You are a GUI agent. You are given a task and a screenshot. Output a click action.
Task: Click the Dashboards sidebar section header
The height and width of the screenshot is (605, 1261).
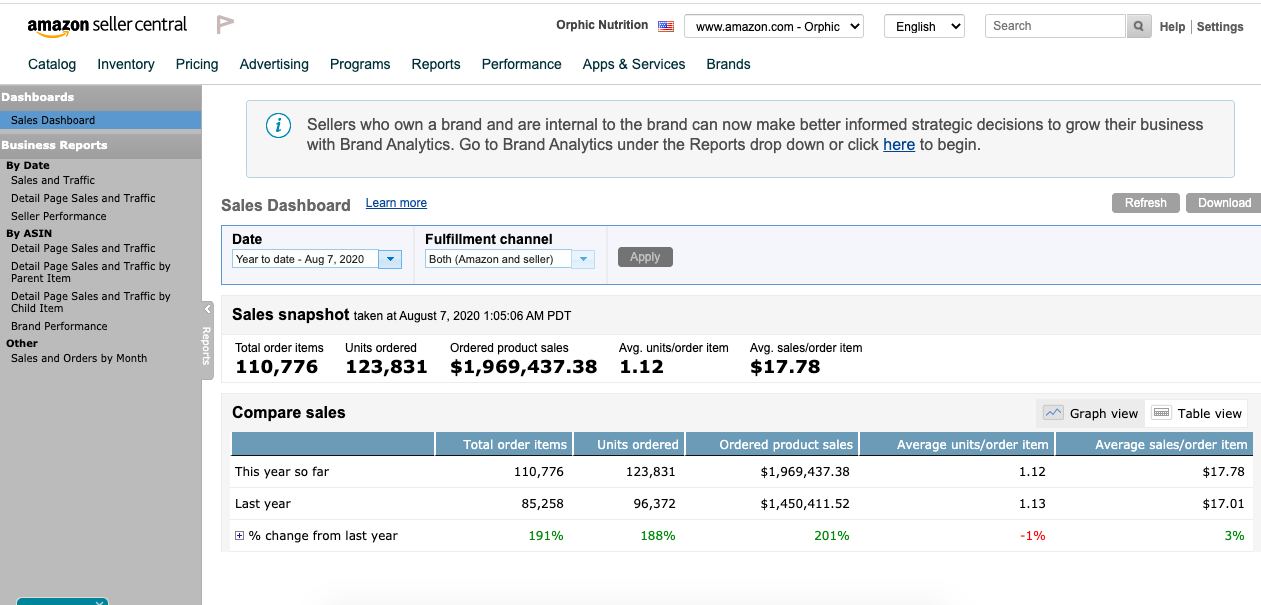point(100,97)
